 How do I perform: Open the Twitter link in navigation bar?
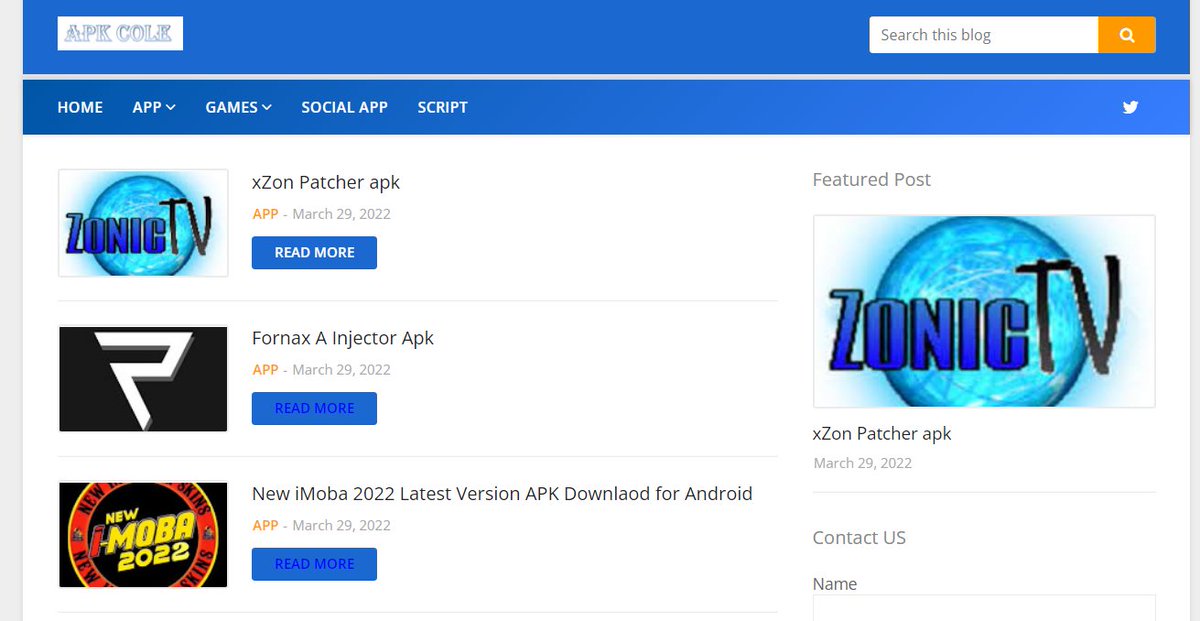[1130, 107]
